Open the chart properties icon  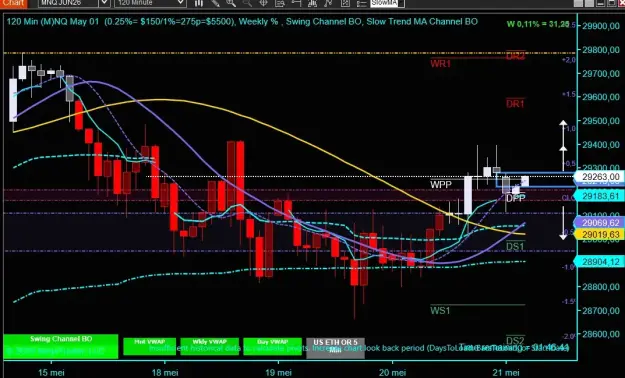pyautogui.click(x=345, y=4)
